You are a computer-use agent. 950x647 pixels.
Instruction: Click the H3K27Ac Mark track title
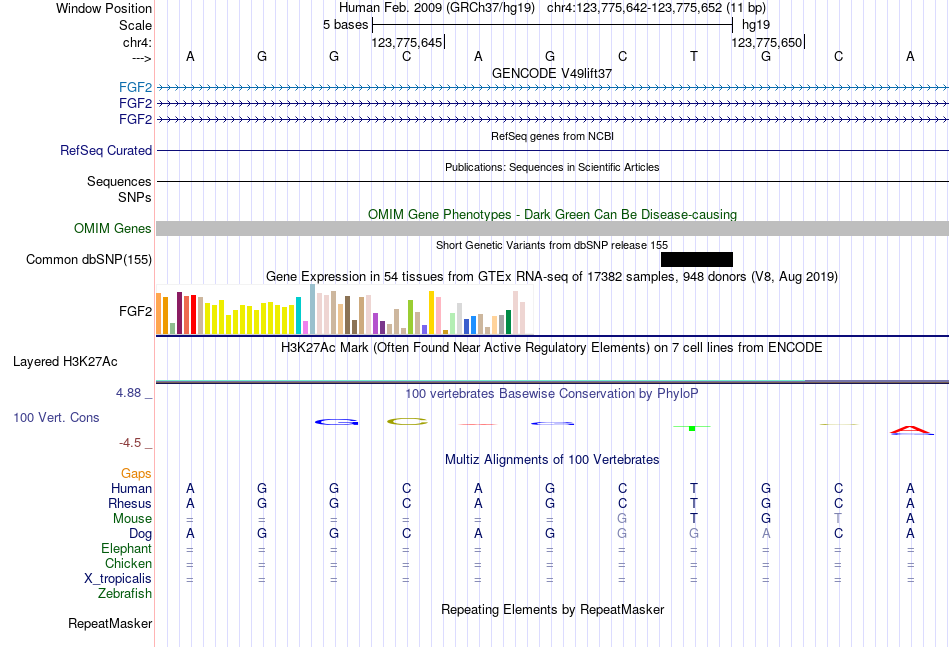552,348
